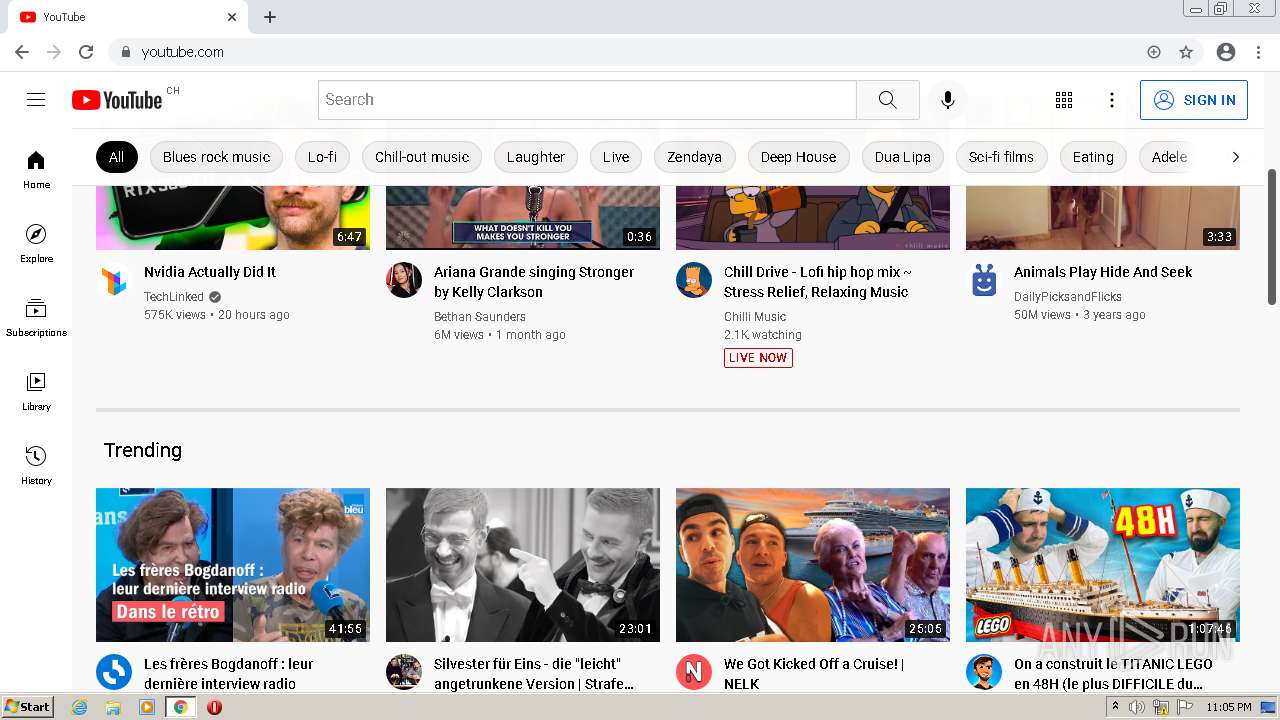Screen dimensions: 1280x720
Task: Click the address bar URL
Action: [182, 52]
